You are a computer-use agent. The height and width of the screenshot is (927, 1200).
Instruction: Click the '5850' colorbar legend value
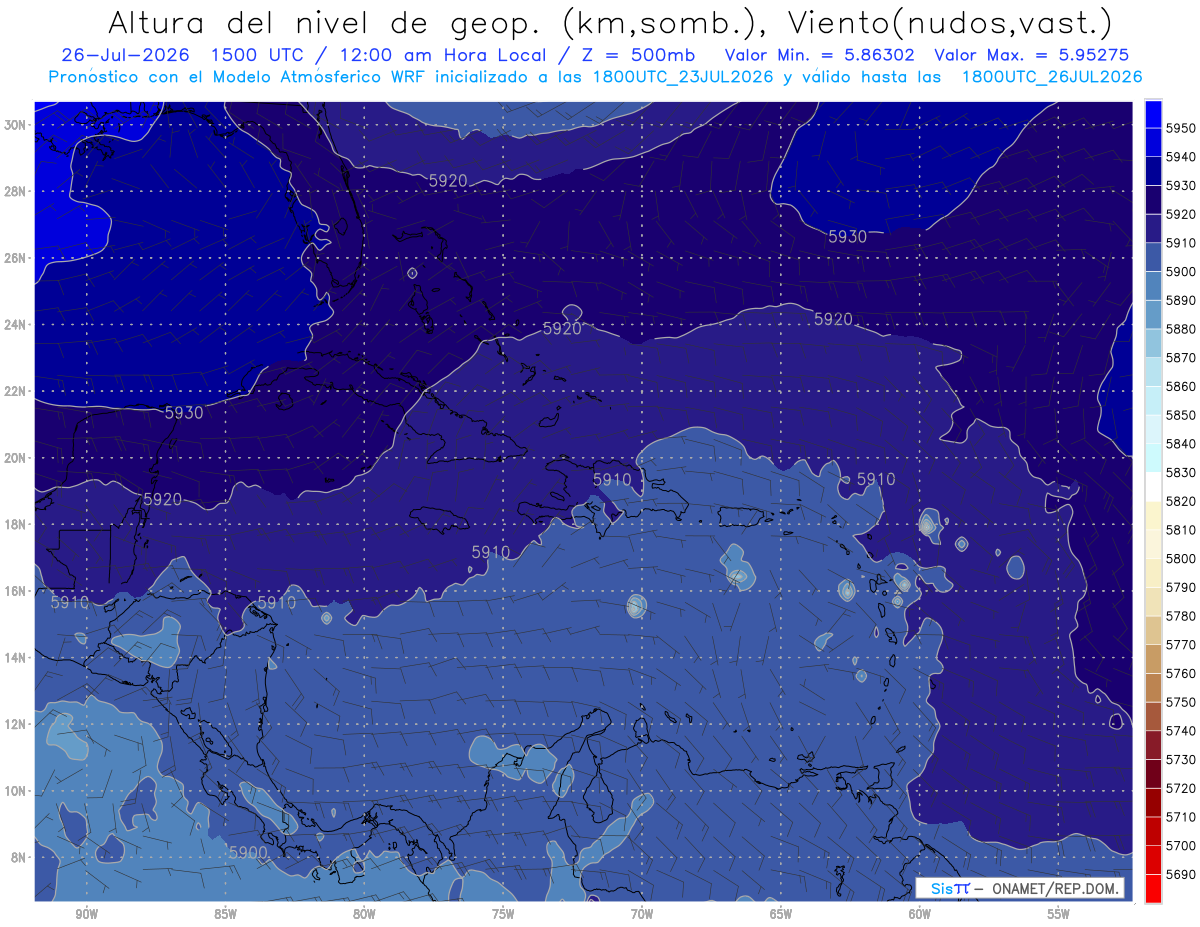[1180, 415]
